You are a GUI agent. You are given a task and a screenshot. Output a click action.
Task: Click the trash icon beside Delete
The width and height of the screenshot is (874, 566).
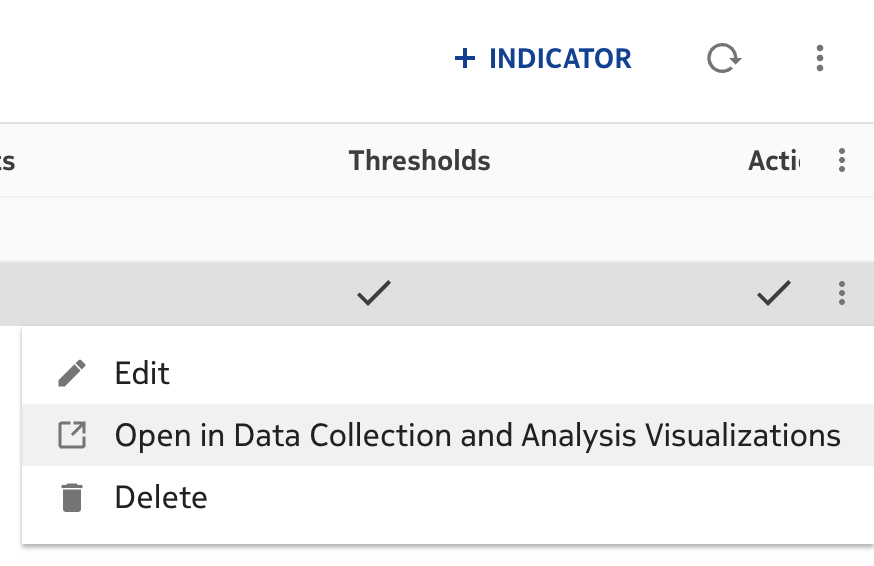[72, 497]
